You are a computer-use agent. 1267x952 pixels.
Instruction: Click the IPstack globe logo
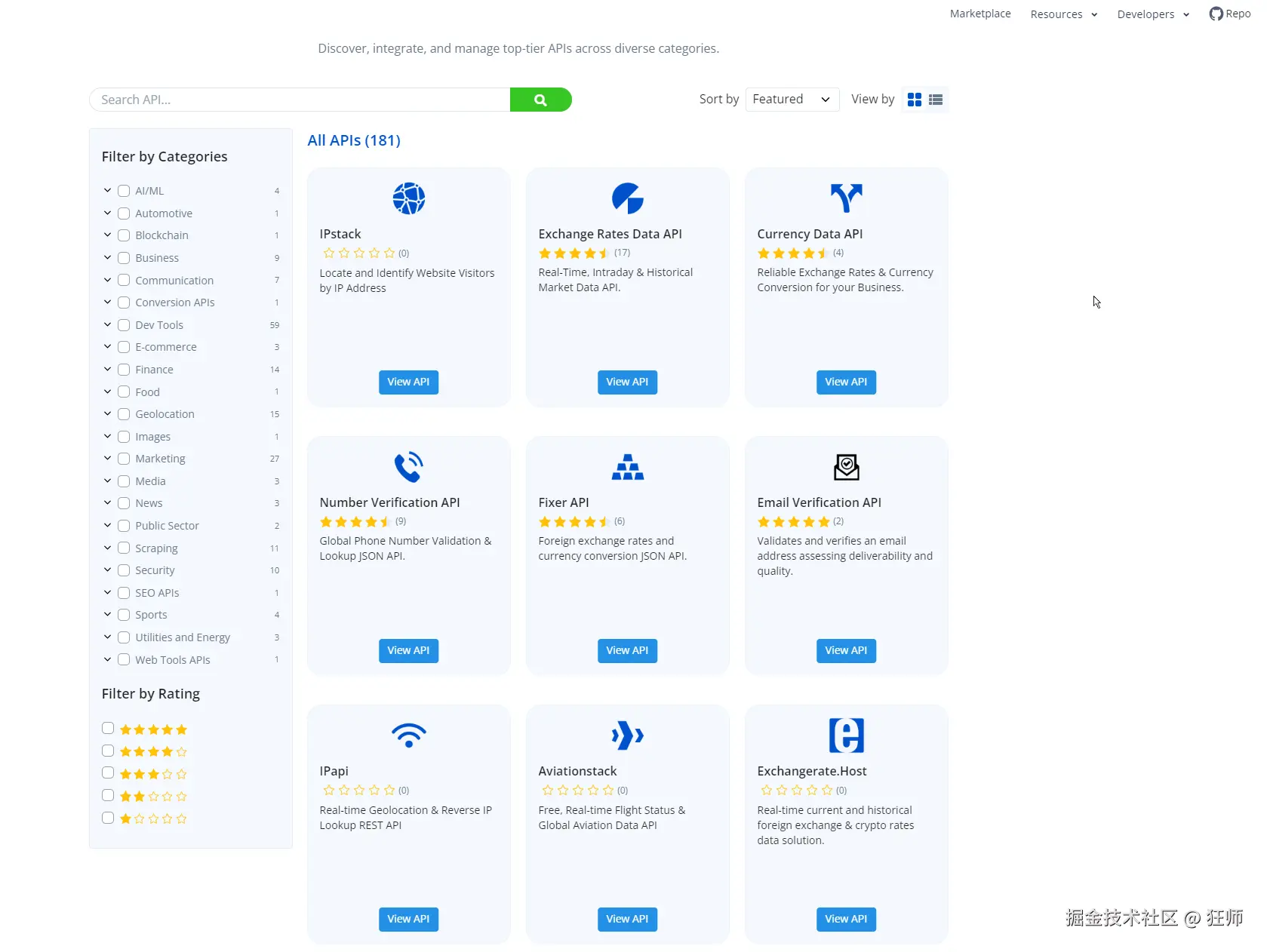point(409,198)
